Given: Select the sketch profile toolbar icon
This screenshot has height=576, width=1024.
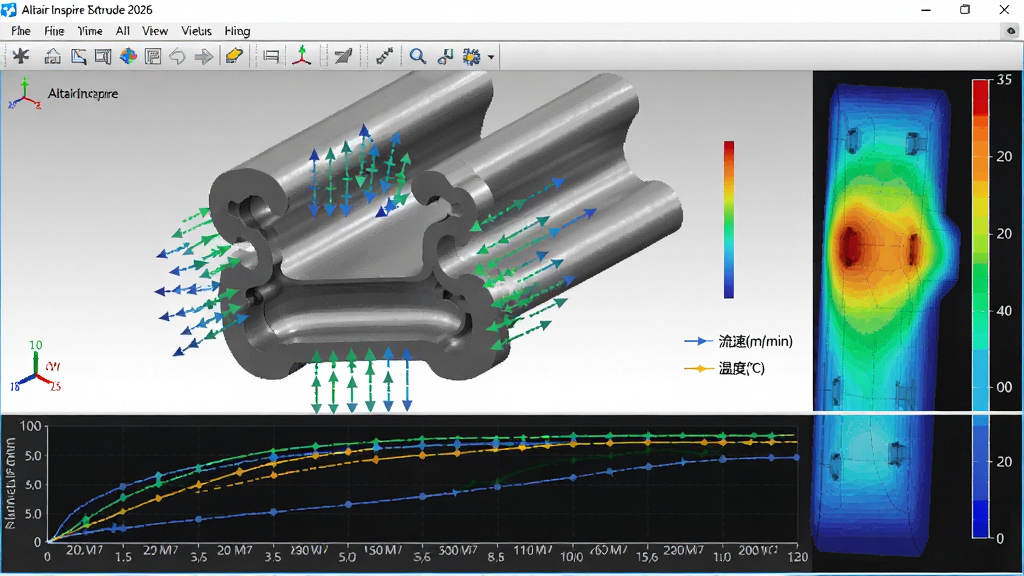Looking at the screenshot, I should (x=78, y=57).
